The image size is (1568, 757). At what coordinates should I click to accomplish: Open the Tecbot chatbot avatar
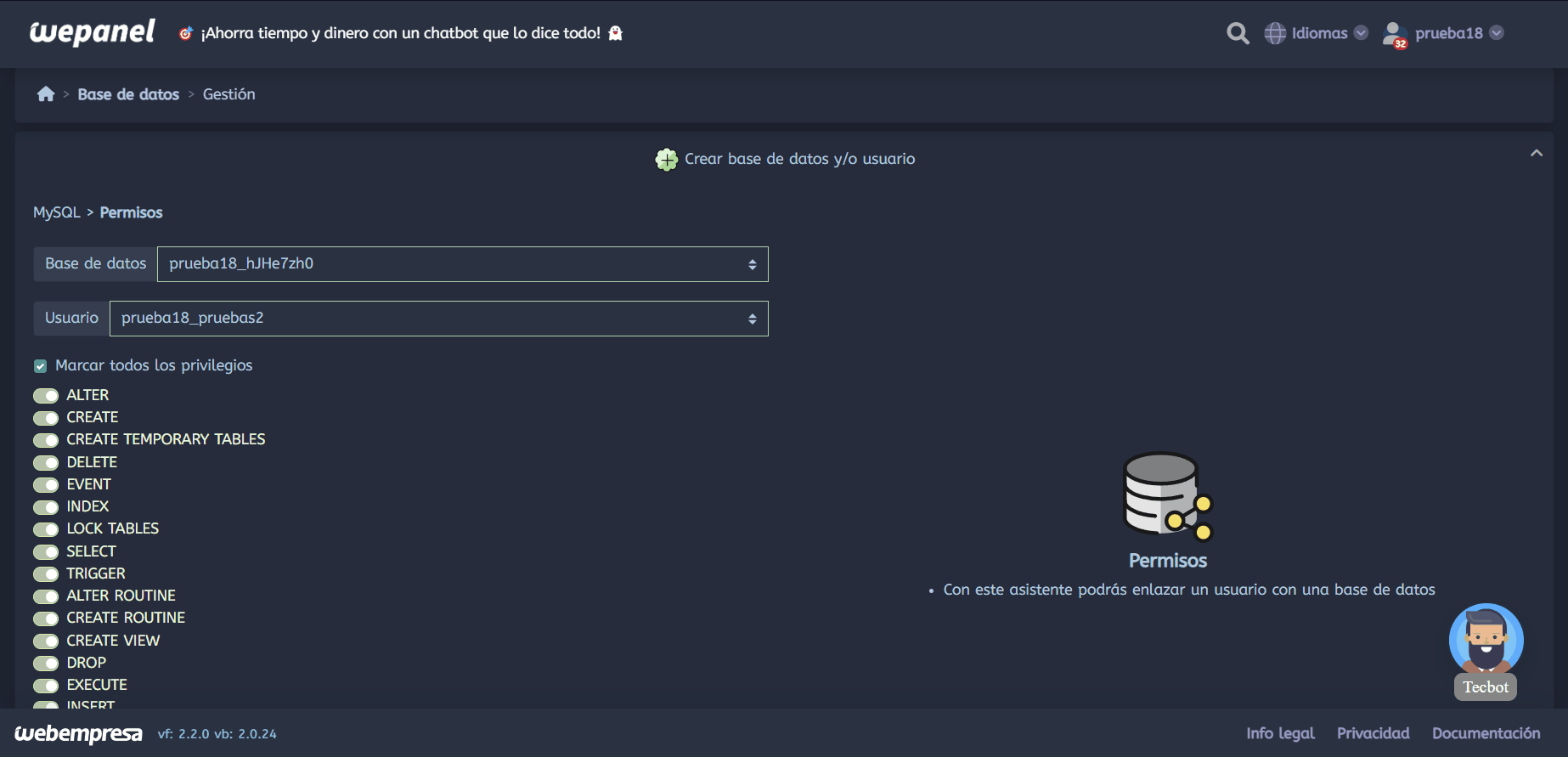point(1486,641)
